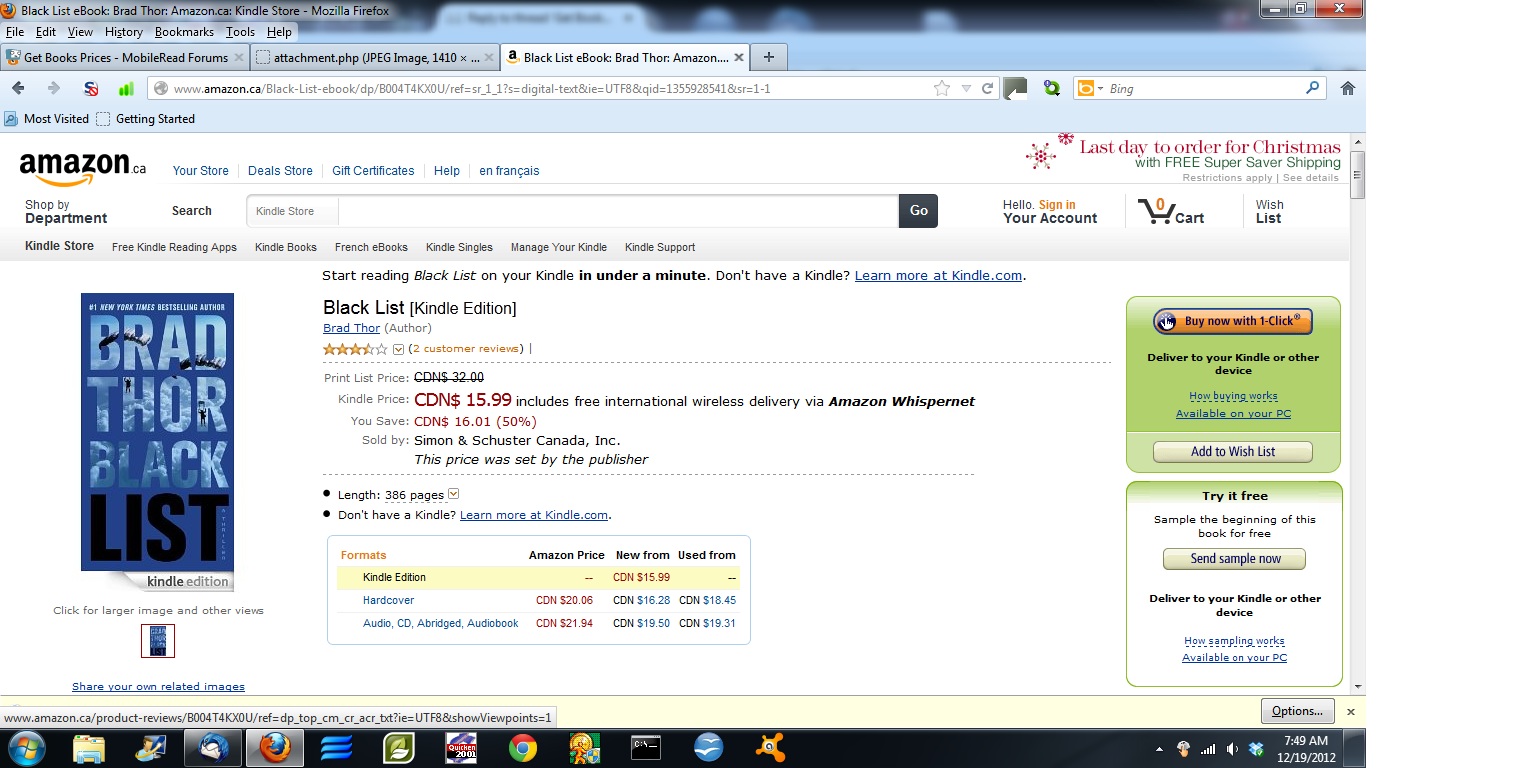Open the Bookmarks menu

coord(184,32)
